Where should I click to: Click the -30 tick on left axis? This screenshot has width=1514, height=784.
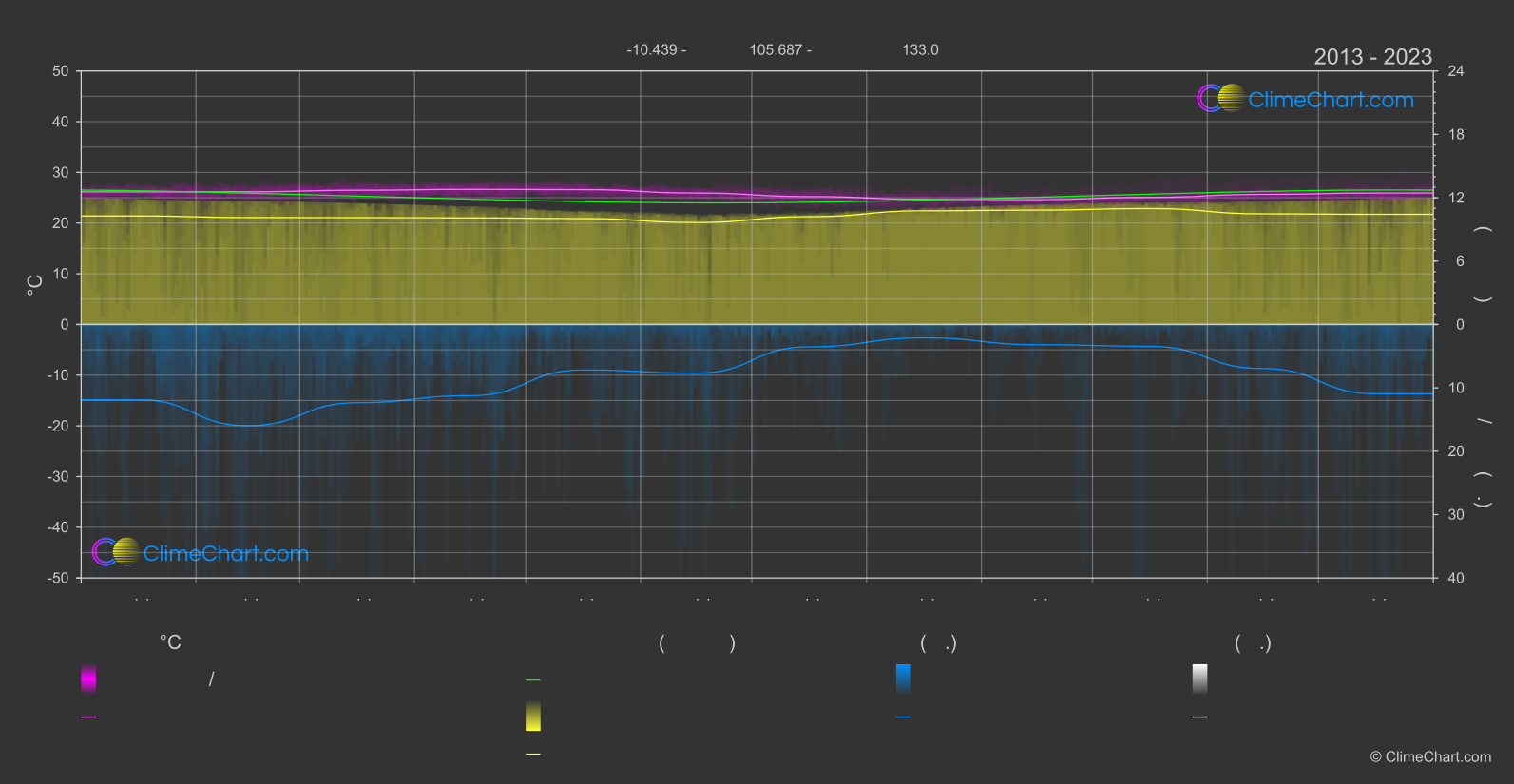click(58, 477)
